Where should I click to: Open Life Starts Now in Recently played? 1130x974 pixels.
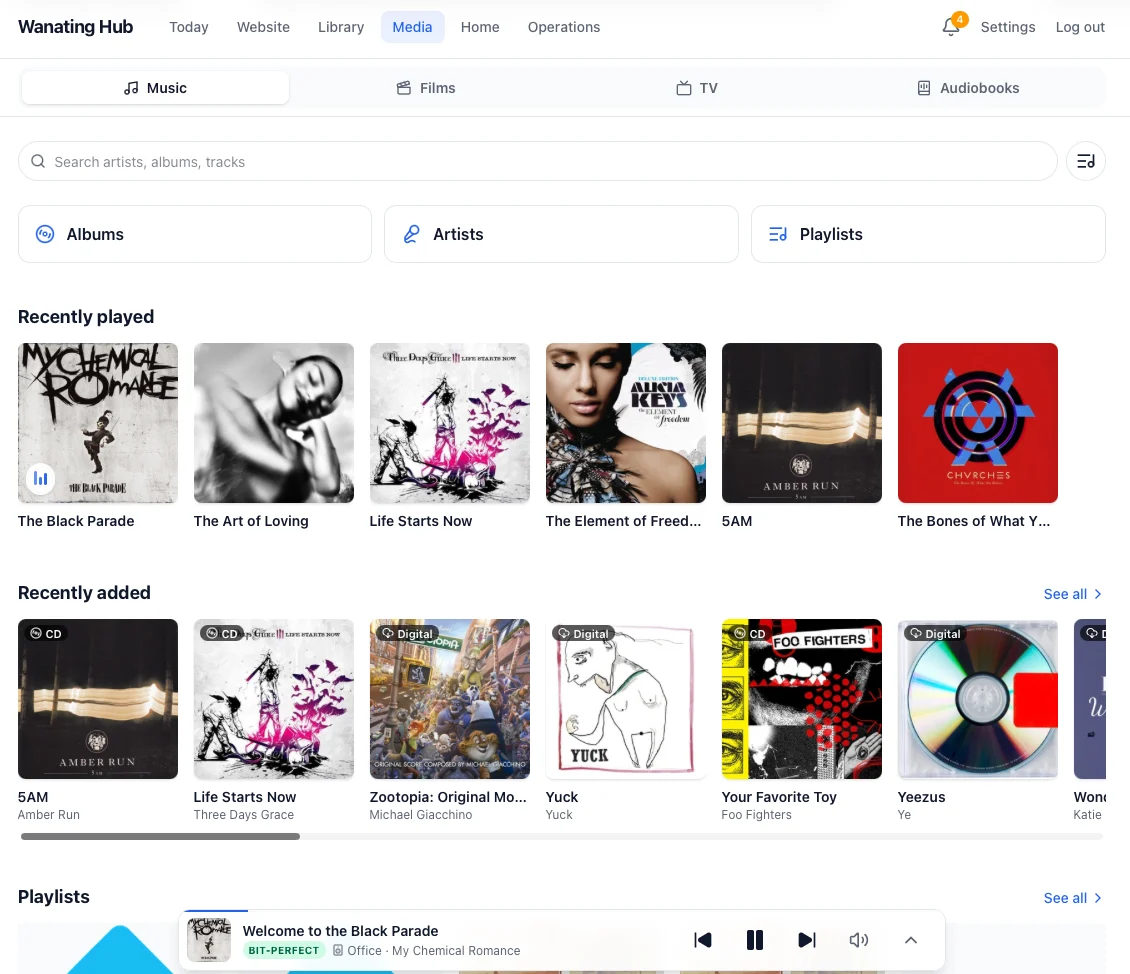[450, 423]
